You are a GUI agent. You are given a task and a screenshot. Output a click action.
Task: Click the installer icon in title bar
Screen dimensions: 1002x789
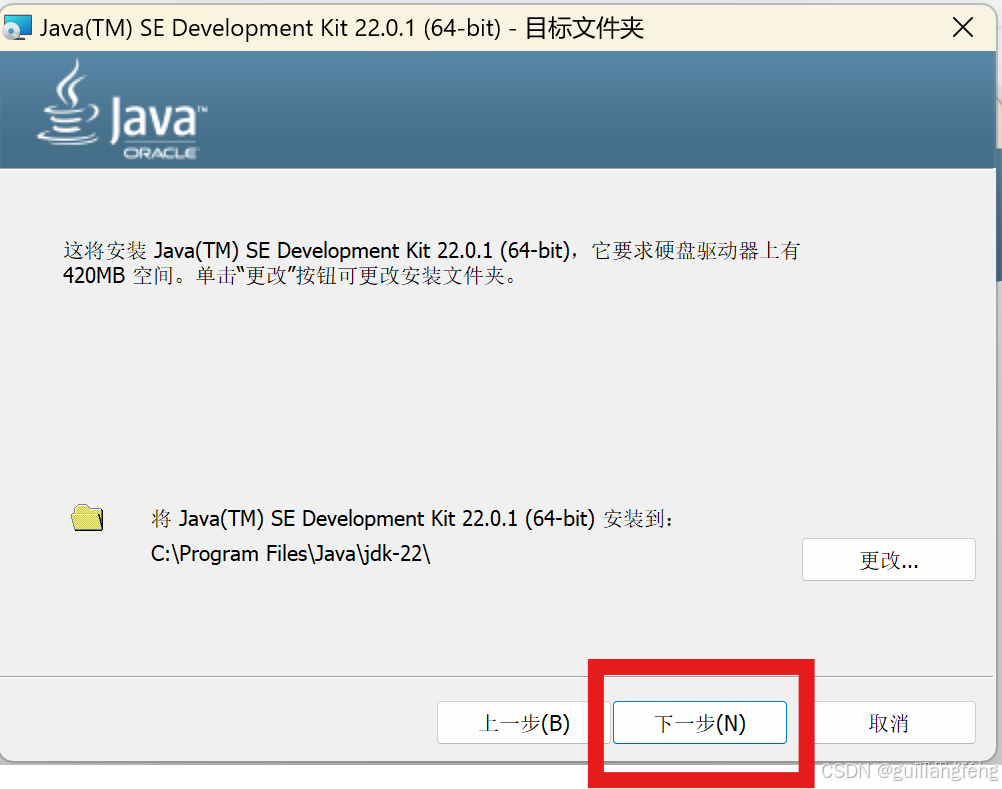pyautogui.click(x=17, y=27)
